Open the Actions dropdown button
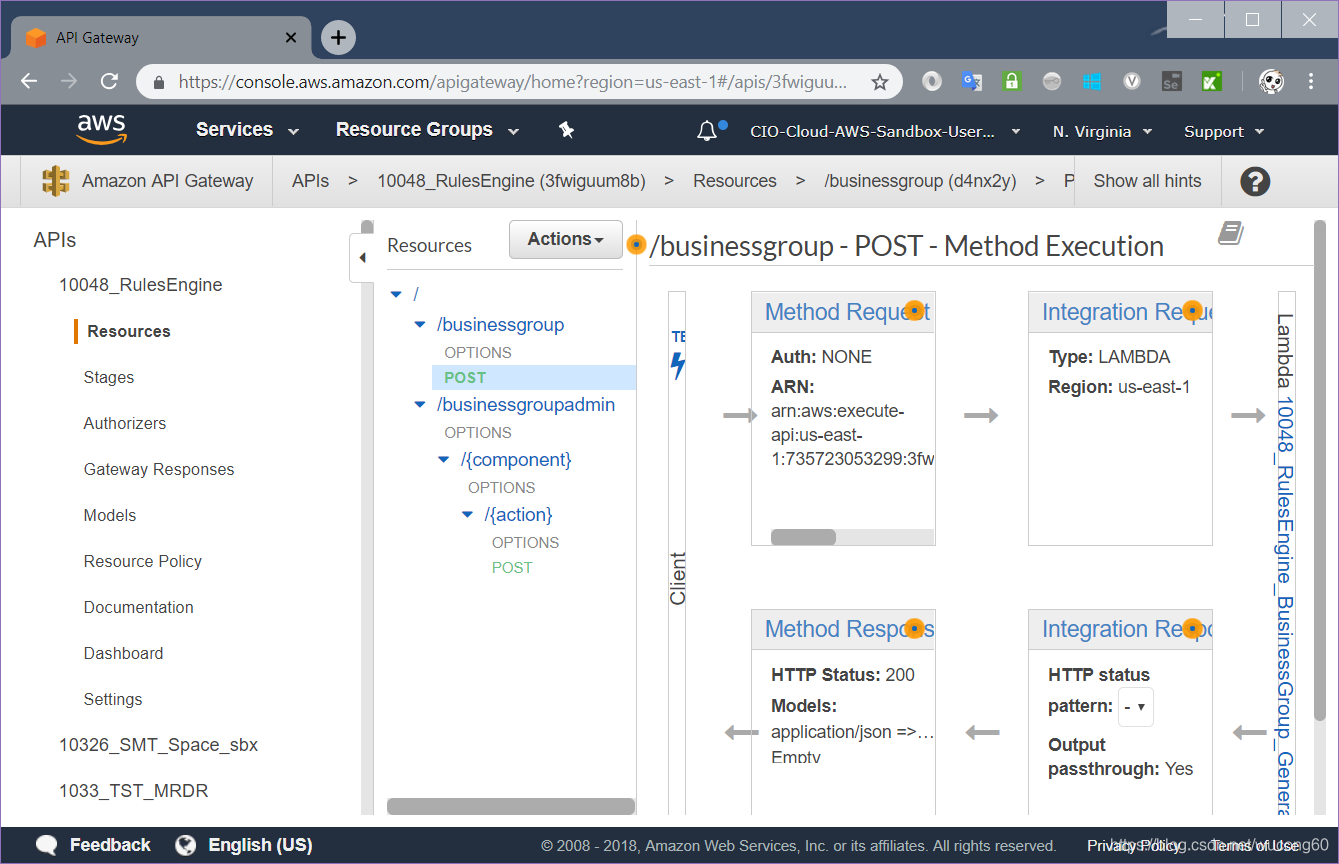This screenshot has width=1339, height=864. click(566, 239)
